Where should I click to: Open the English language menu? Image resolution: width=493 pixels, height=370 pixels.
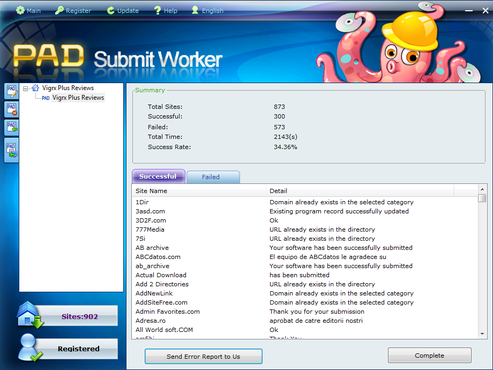tap(207, 11)
